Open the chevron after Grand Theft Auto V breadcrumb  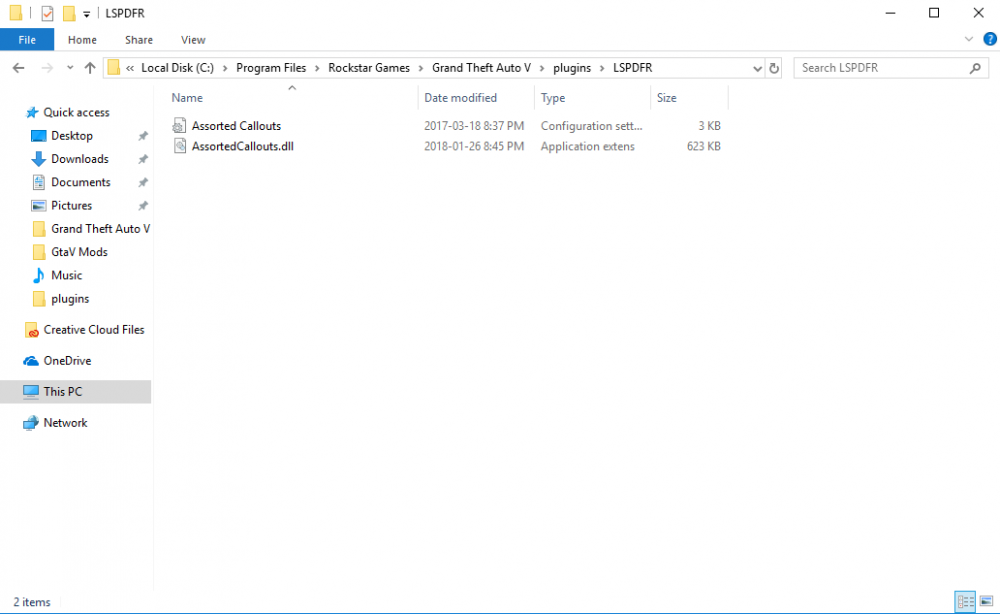(x=542, y=68)
